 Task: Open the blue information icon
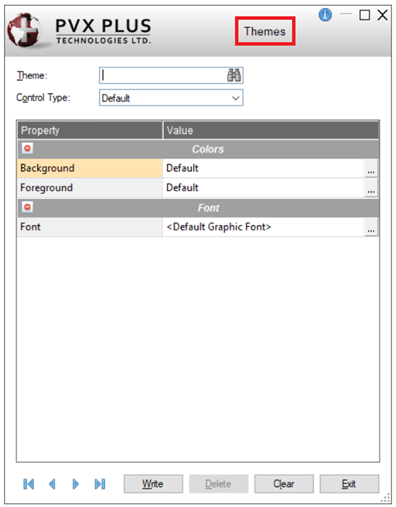[325, 15]
